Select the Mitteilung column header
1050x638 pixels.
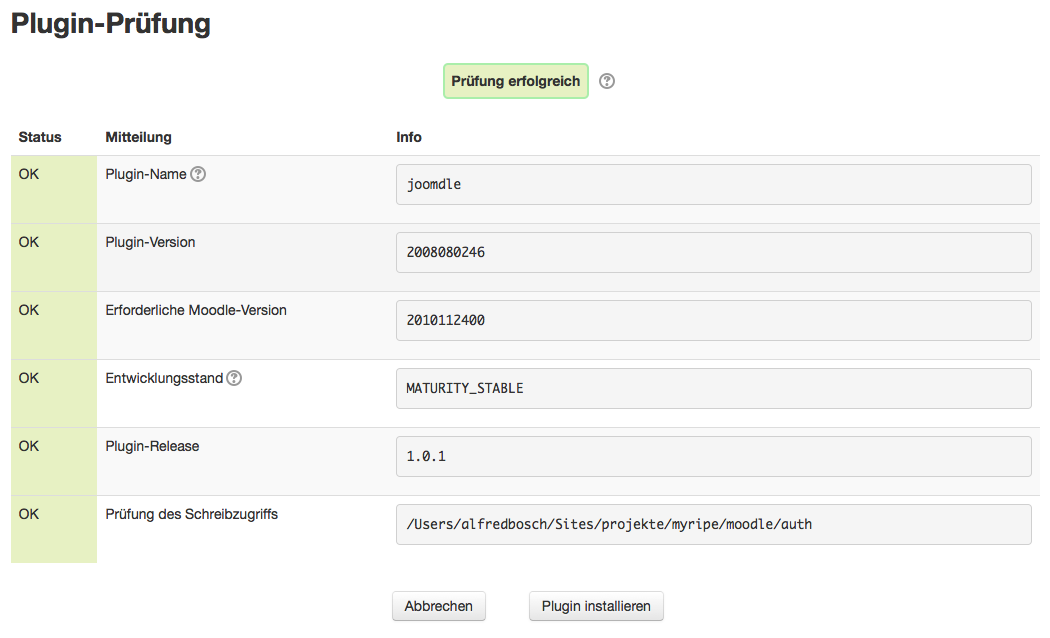(x=138, y=137)
